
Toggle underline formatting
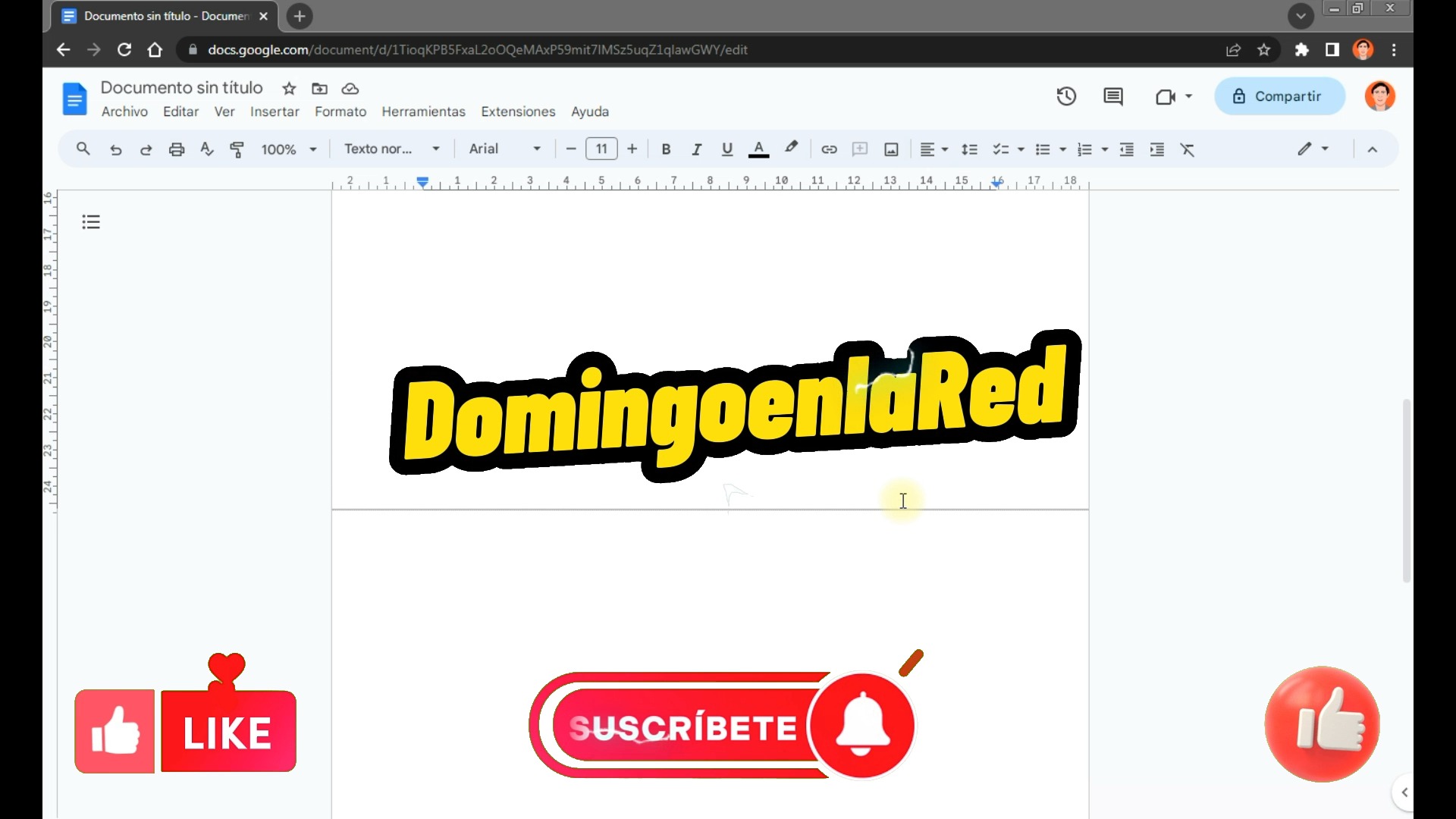pyautogui.click(x=727, y=149)
